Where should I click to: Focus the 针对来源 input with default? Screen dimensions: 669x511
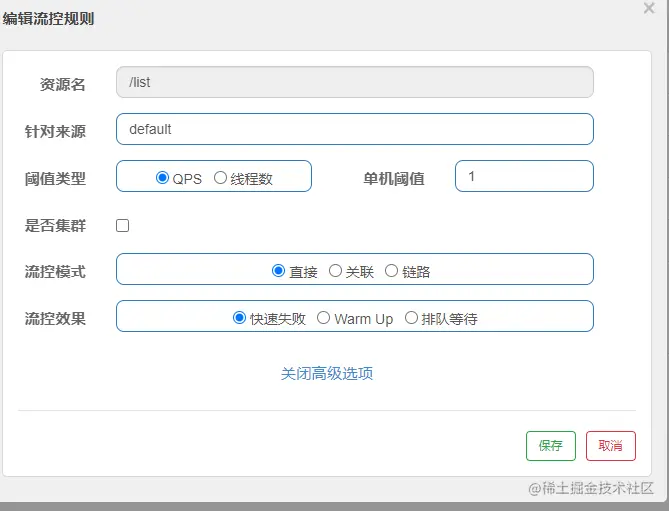coord(355,129)
